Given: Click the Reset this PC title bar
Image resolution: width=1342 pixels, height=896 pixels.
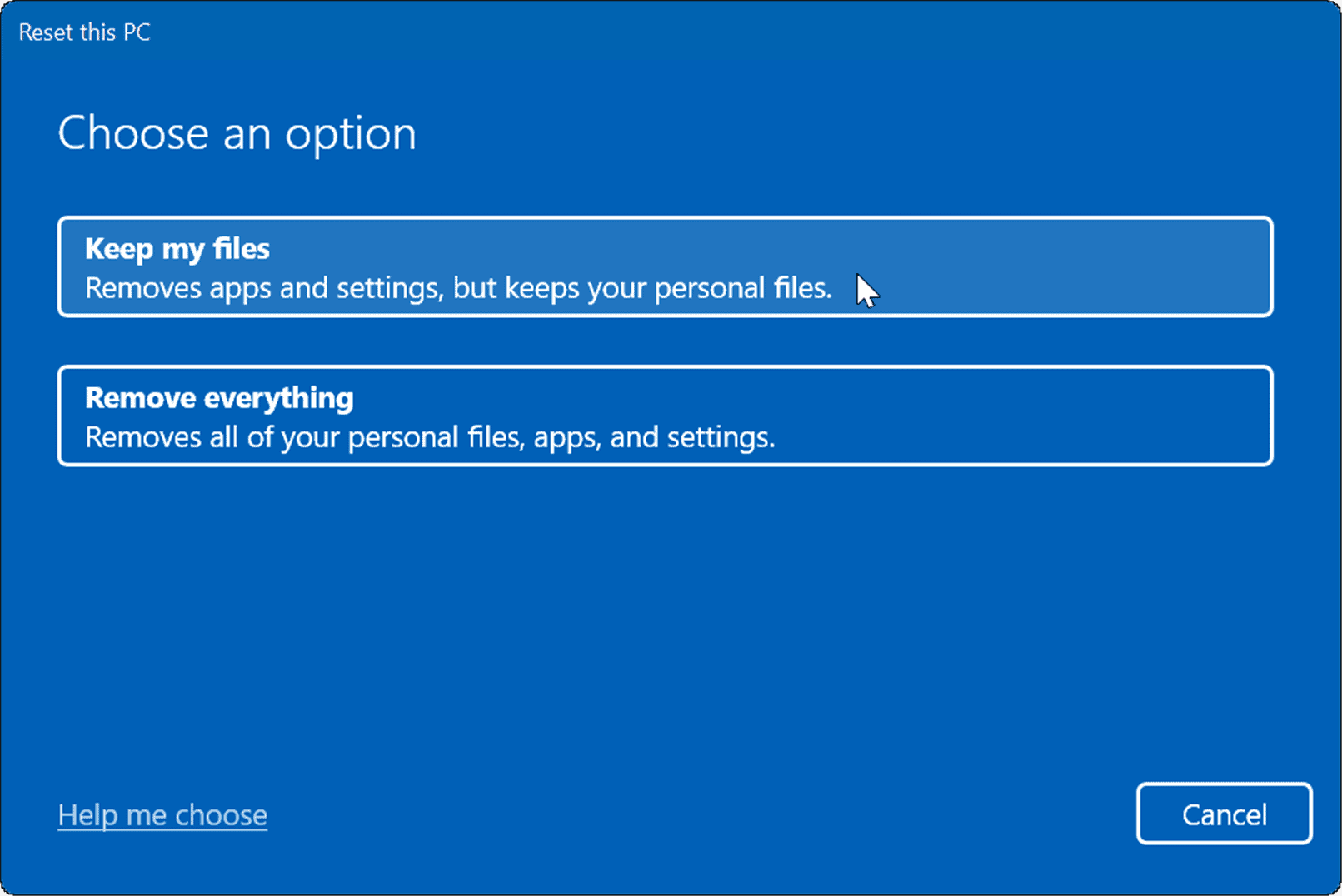Looking at the screenshot, I should 84,32.
